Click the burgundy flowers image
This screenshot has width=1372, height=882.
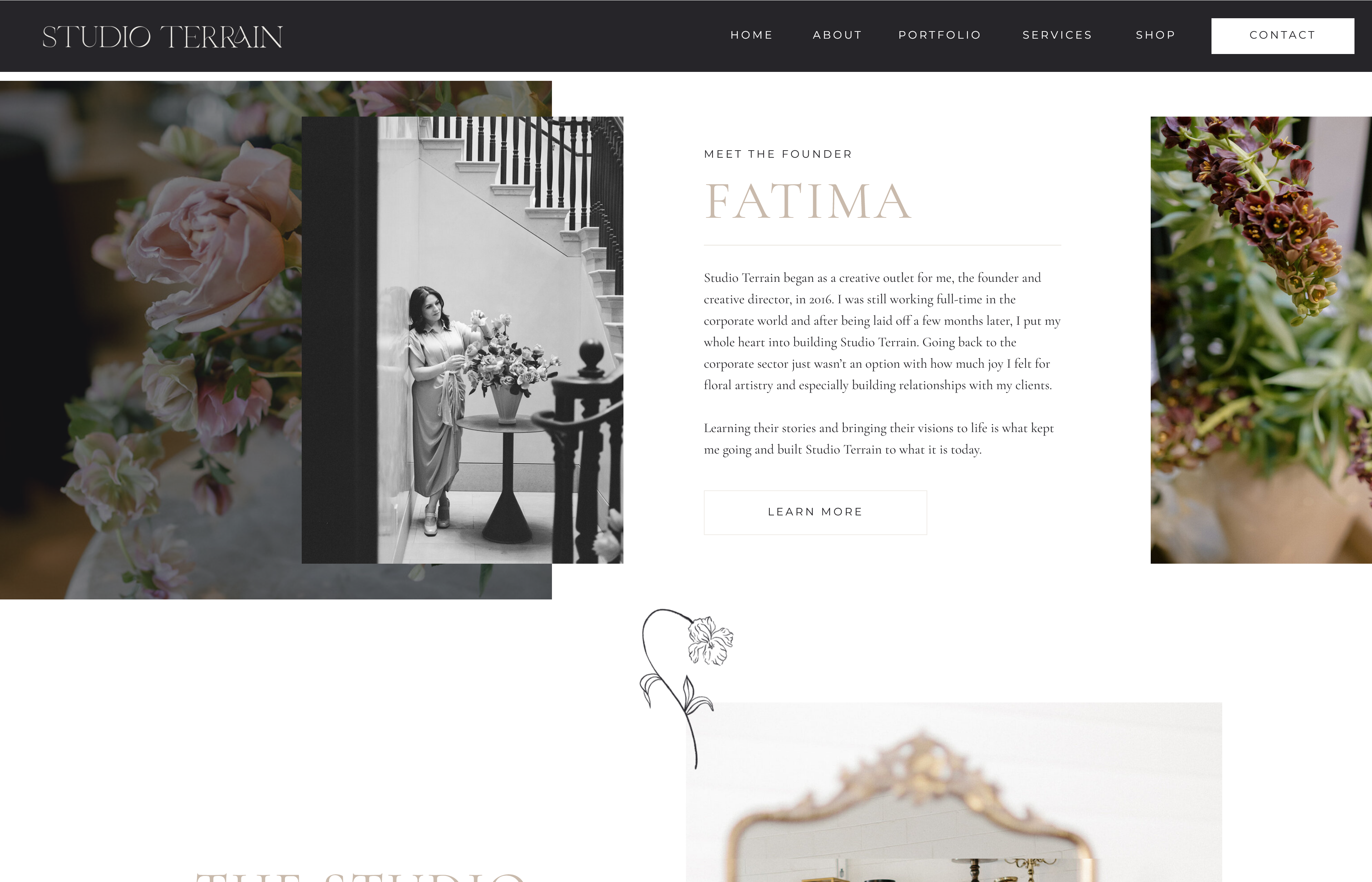click(x=1261, y=340)
